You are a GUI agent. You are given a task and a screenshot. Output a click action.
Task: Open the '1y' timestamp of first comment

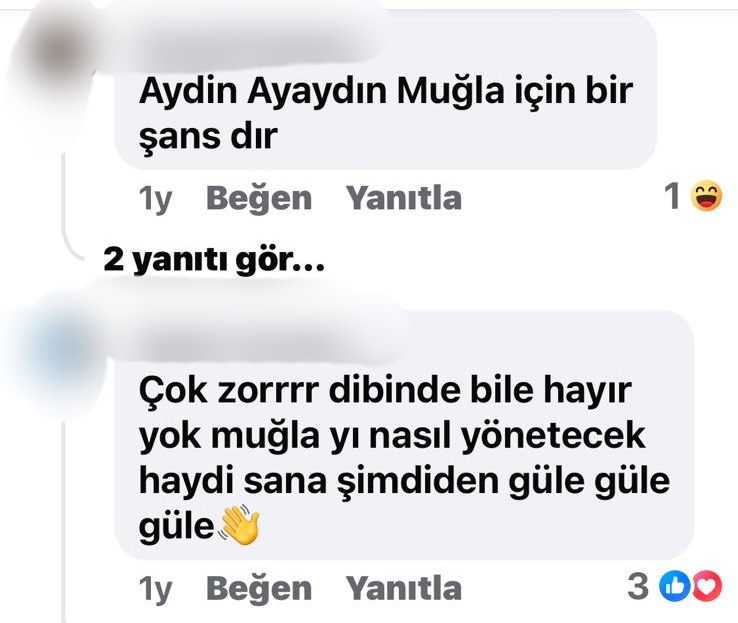tap(155, 199)
